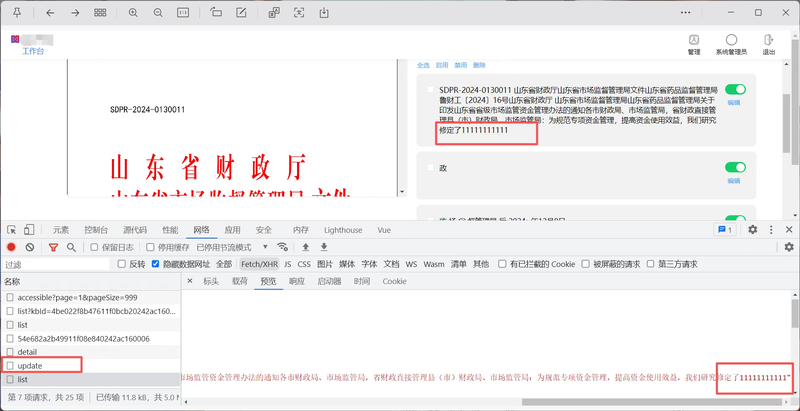This screenshot has width=800, height=411.
Task: Enable the 停用缓存 checkbox
Action: coord(150,247)
